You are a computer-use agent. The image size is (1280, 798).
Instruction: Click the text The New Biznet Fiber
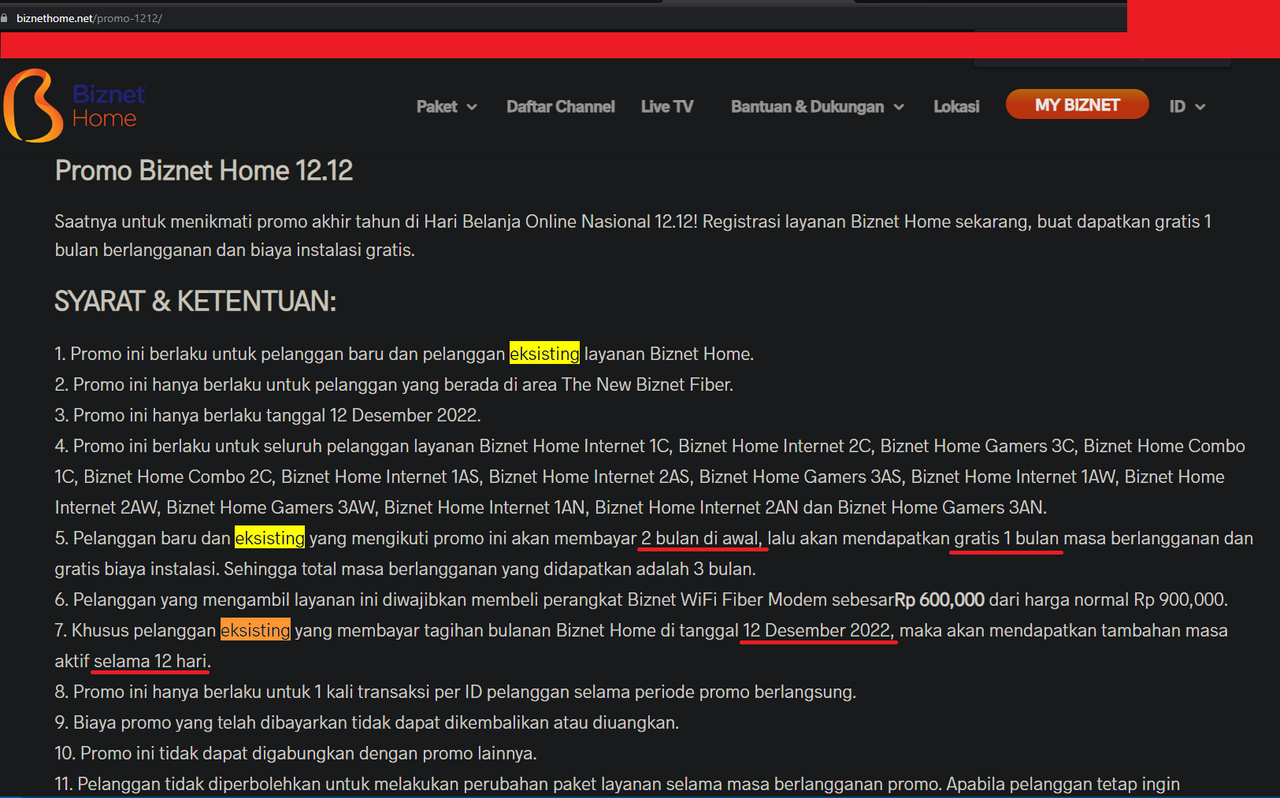[647, 384]
